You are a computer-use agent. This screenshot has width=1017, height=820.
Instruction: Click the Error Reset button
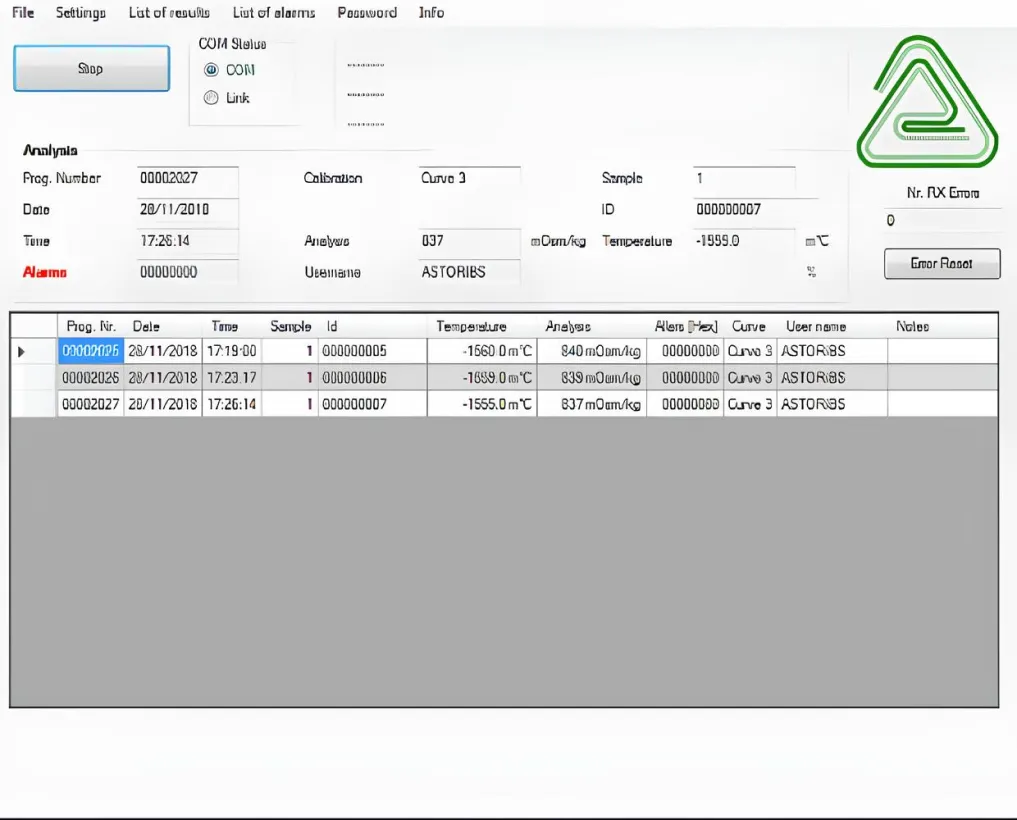point(941,264)
